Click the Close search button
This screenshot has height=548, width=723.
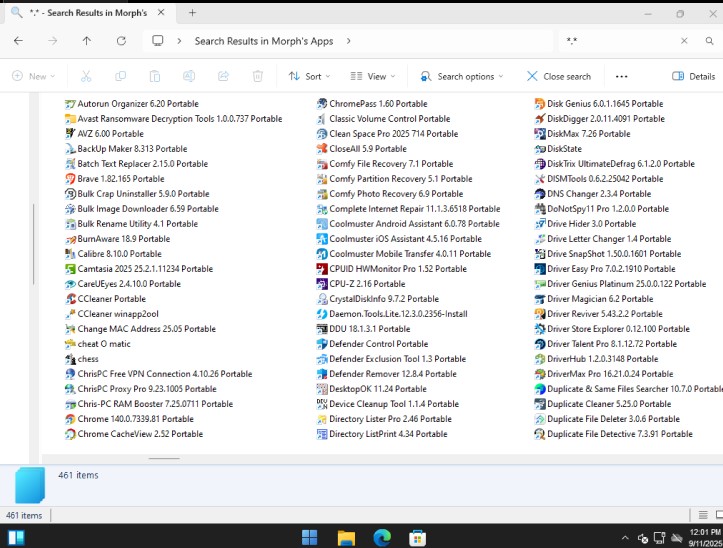(x=559, y=76)
